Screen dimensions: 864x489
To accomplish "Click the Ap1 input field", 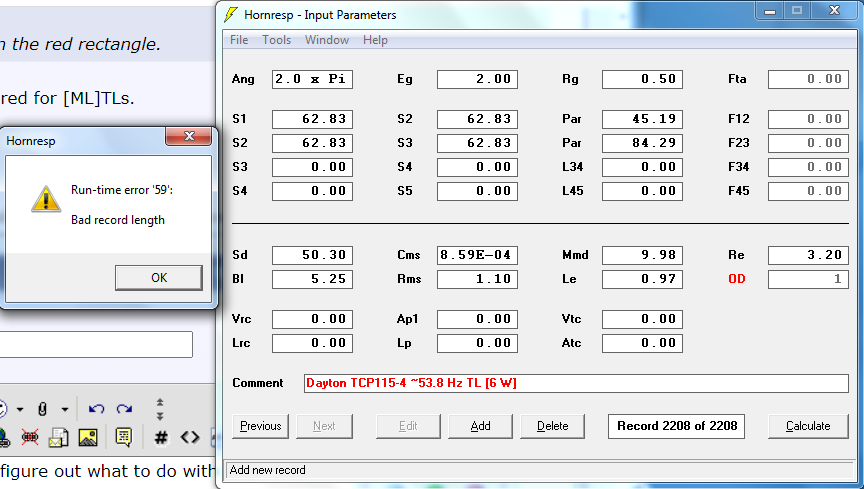I will 477,319.
